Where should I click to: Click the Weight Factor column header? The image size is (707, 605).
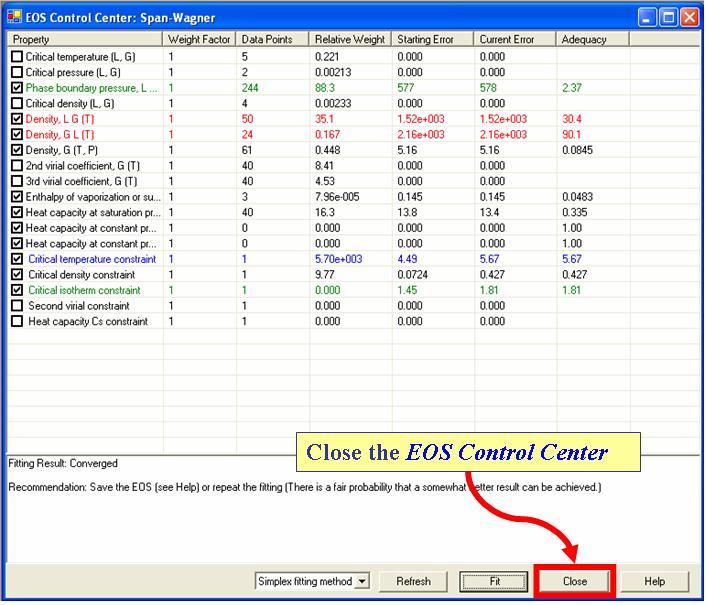(x=199, y=39)
